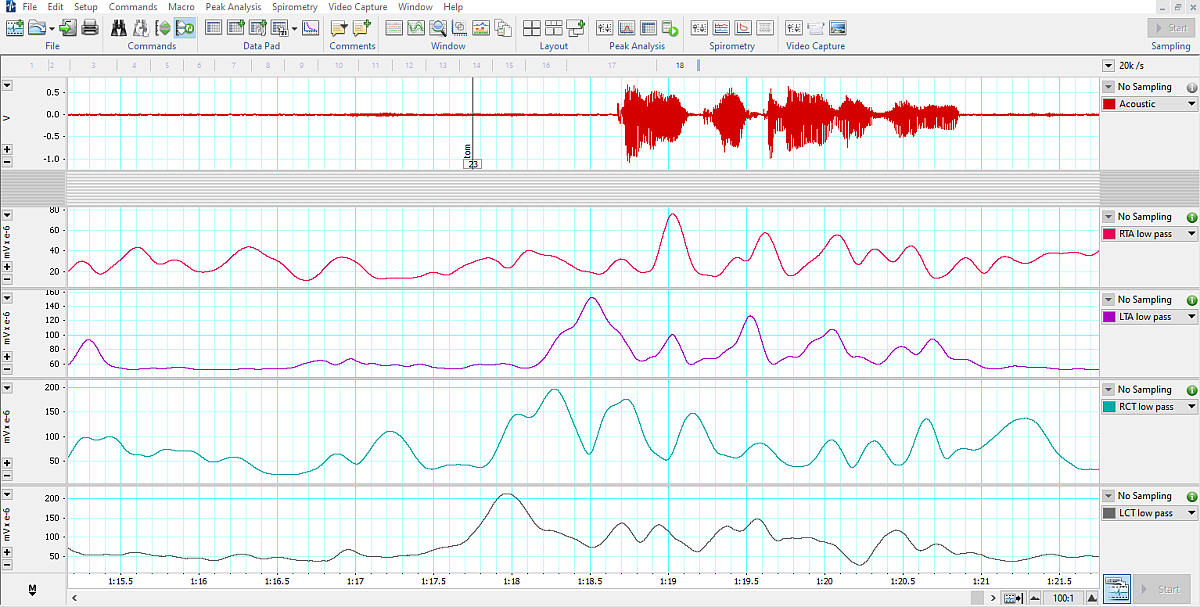Open Peak Analysis view graph icon
This screenshot has height=607, width=1200.
(627, 28)
